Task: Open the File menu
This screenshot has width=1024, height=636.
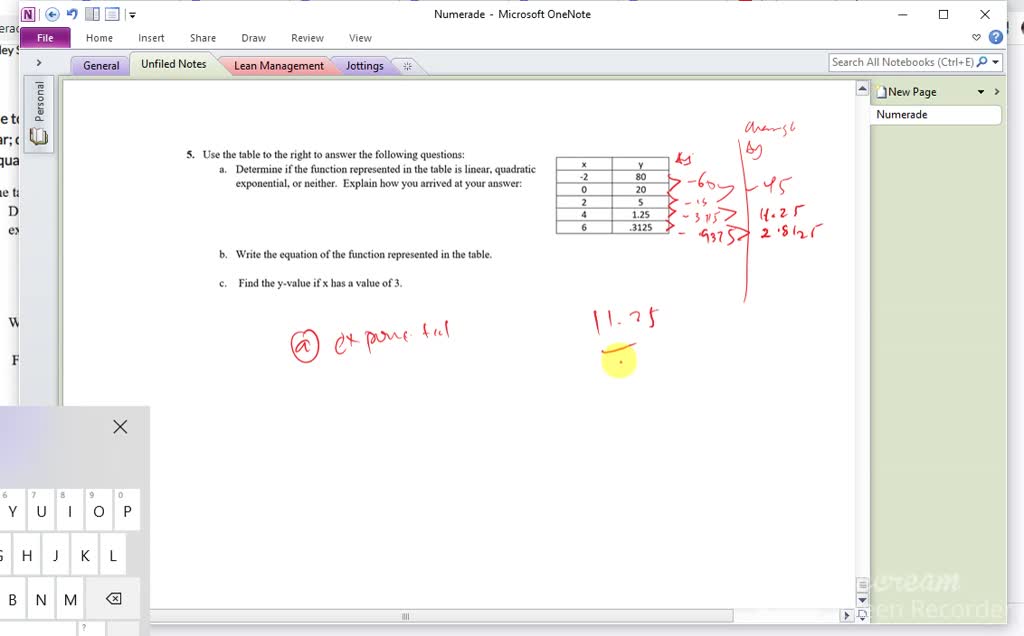Action: 45,37
